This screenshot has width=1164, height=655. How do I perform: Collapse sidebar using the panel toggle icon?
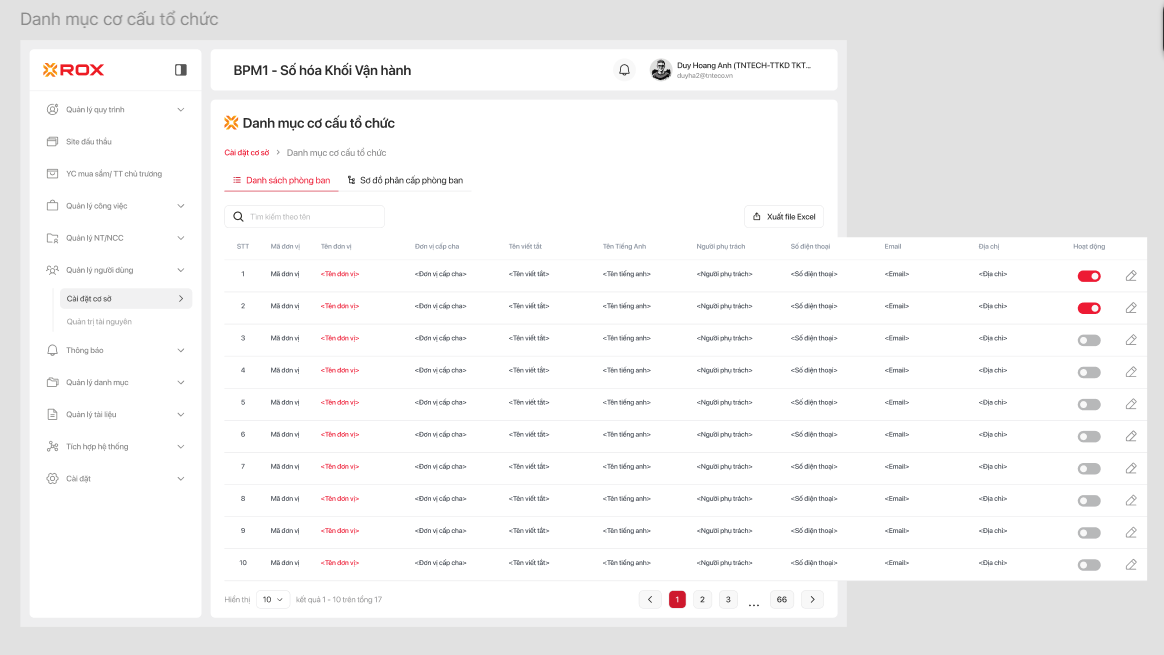coord(181,70)
